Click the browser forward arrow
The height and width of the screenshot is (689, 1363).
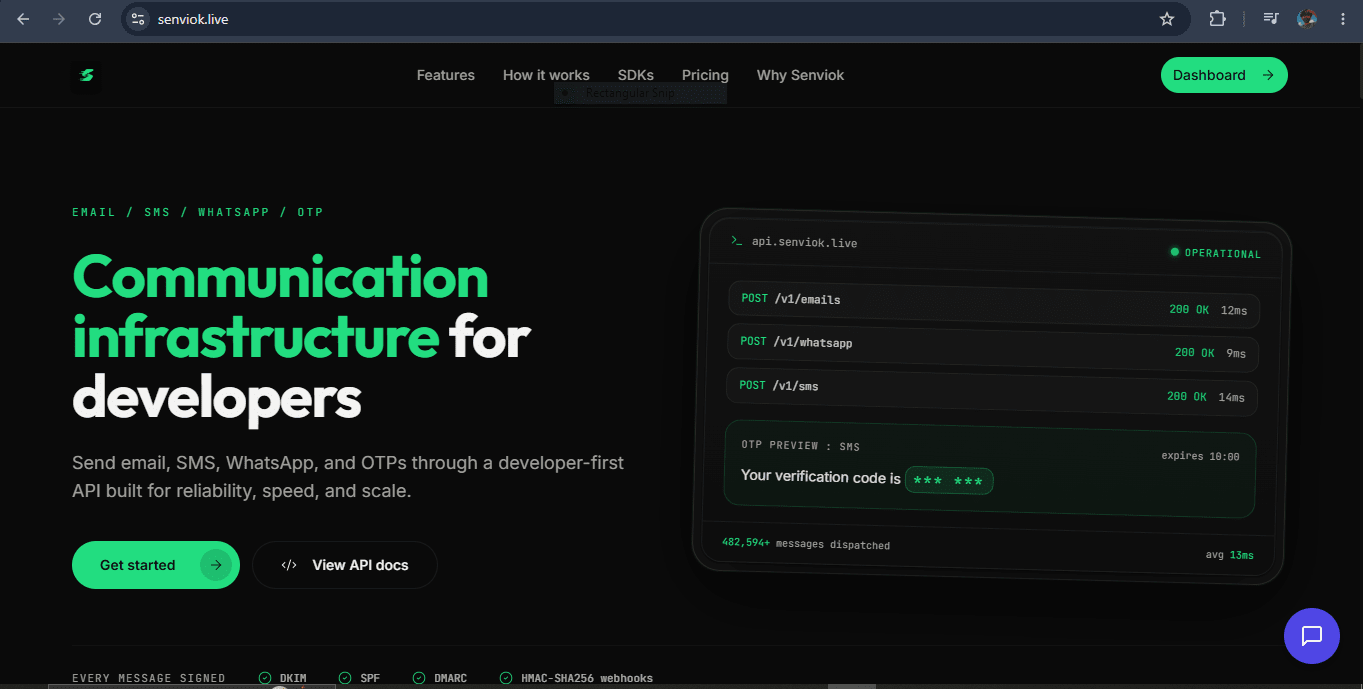click(59, 19)
